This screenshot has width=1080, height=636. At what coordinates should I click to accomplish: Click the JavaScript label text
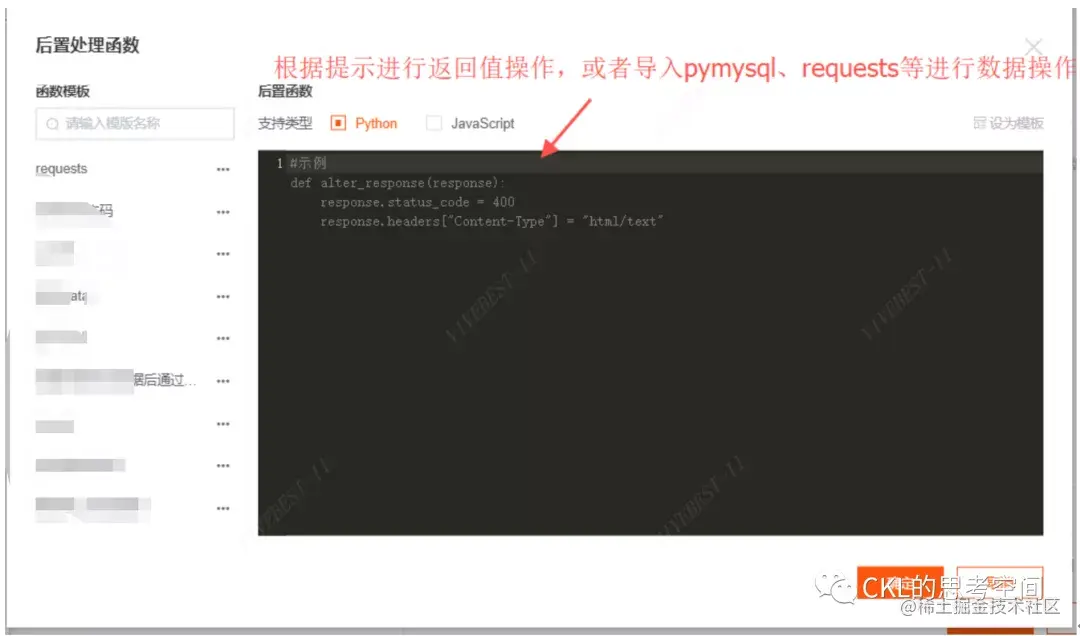pyautogui.click(x=482, y=123)
